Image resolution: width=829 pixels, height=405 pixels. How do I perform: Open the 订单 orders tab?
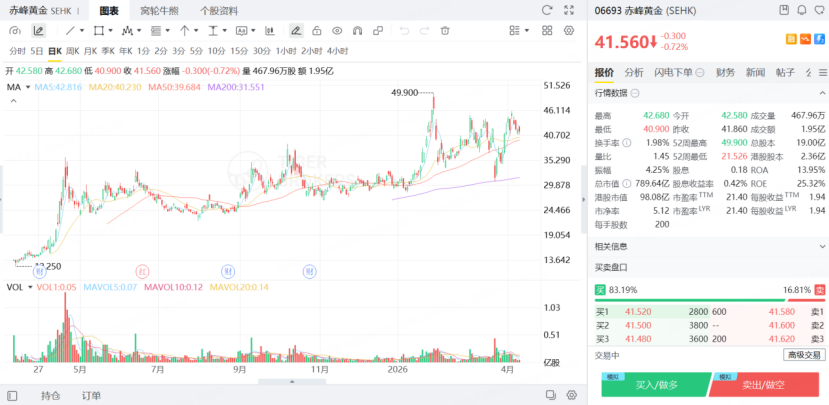coord(91,395)
